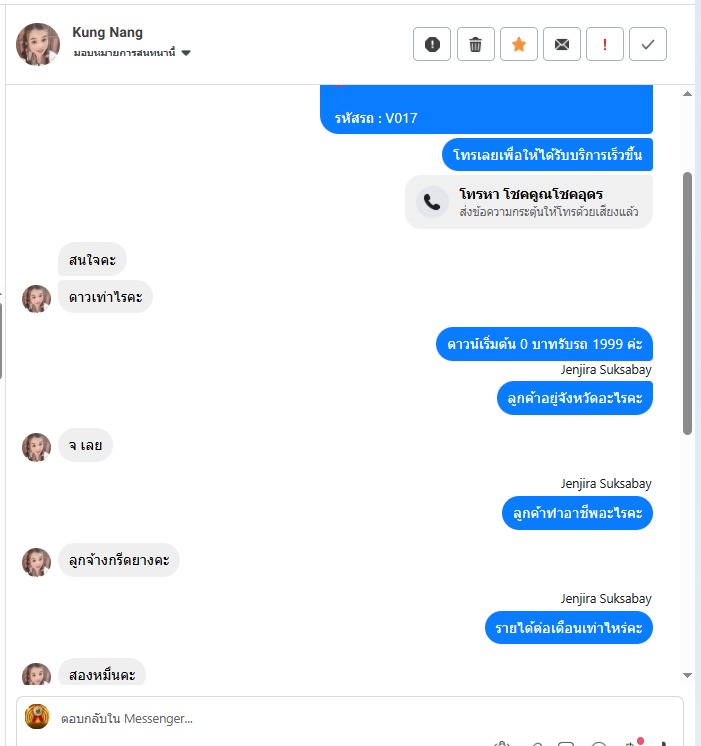Mark conversation unread with the envelope icon

(x=562, y=44)
